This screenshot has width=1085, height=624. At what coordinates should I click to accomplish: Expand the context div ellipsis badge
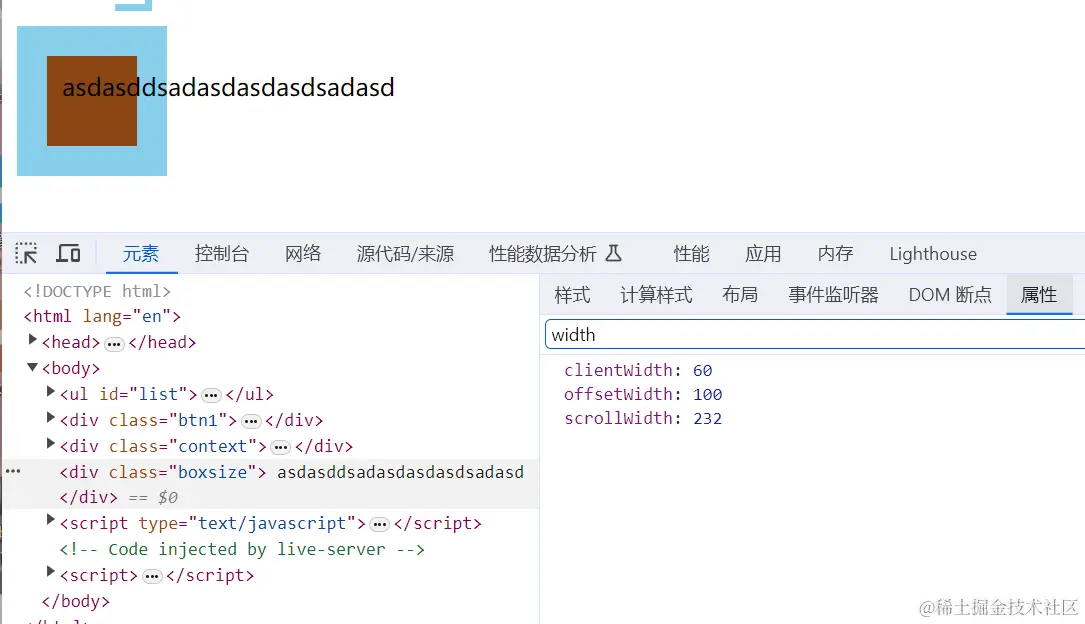(x=280, y=447)
